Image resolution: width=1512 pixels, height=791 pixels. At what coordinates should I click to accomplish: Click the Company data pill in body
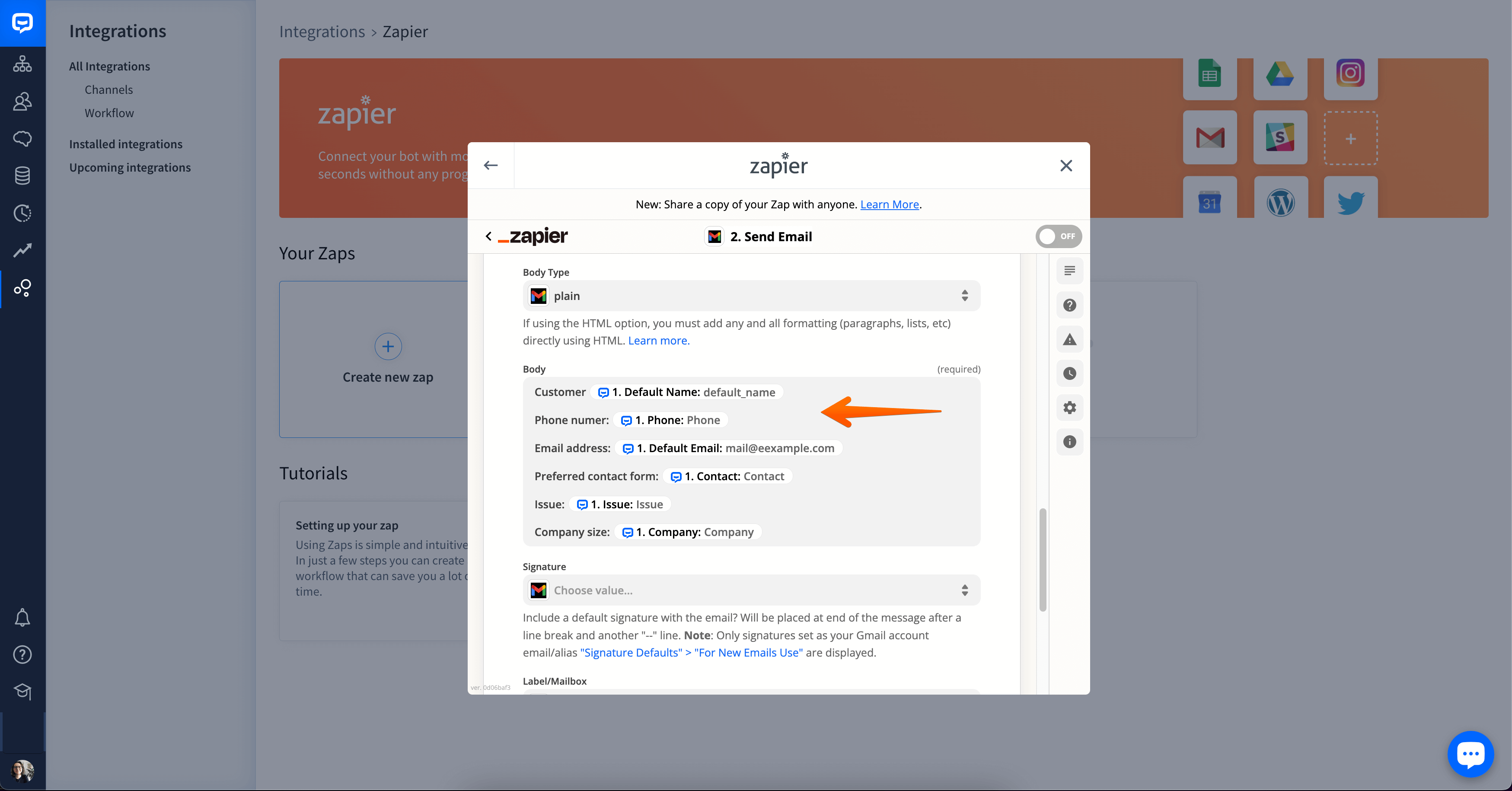click(x=688, y=532)
